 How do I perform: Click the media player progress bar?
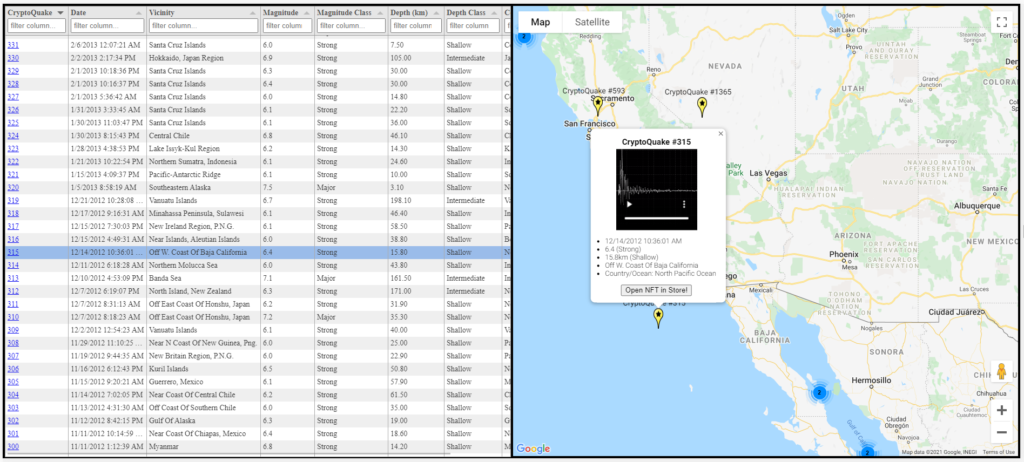656,217
